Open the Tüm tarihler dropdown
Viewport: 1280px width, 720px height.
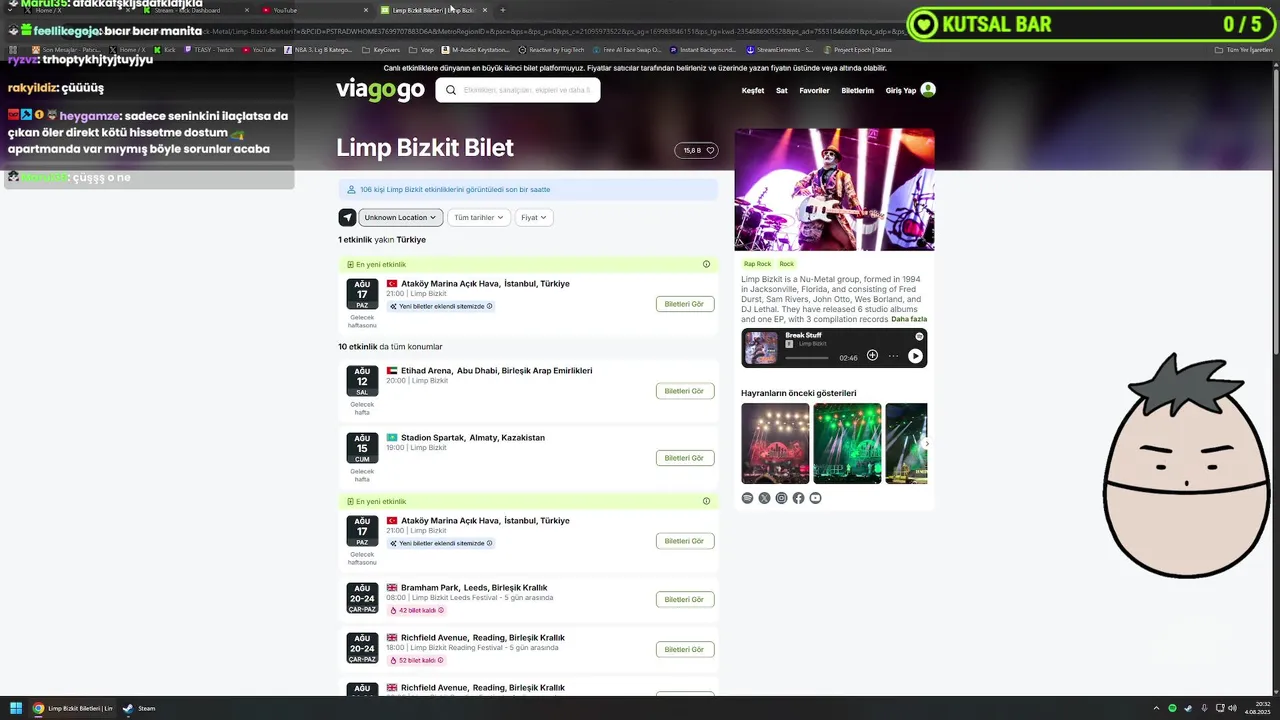tap(479, 217)
